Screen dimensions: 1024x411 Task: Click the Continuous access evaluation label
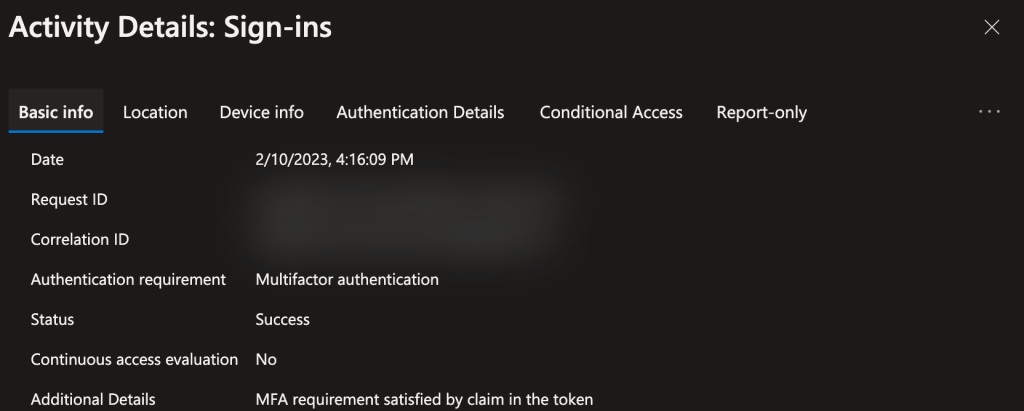[134, 359]
